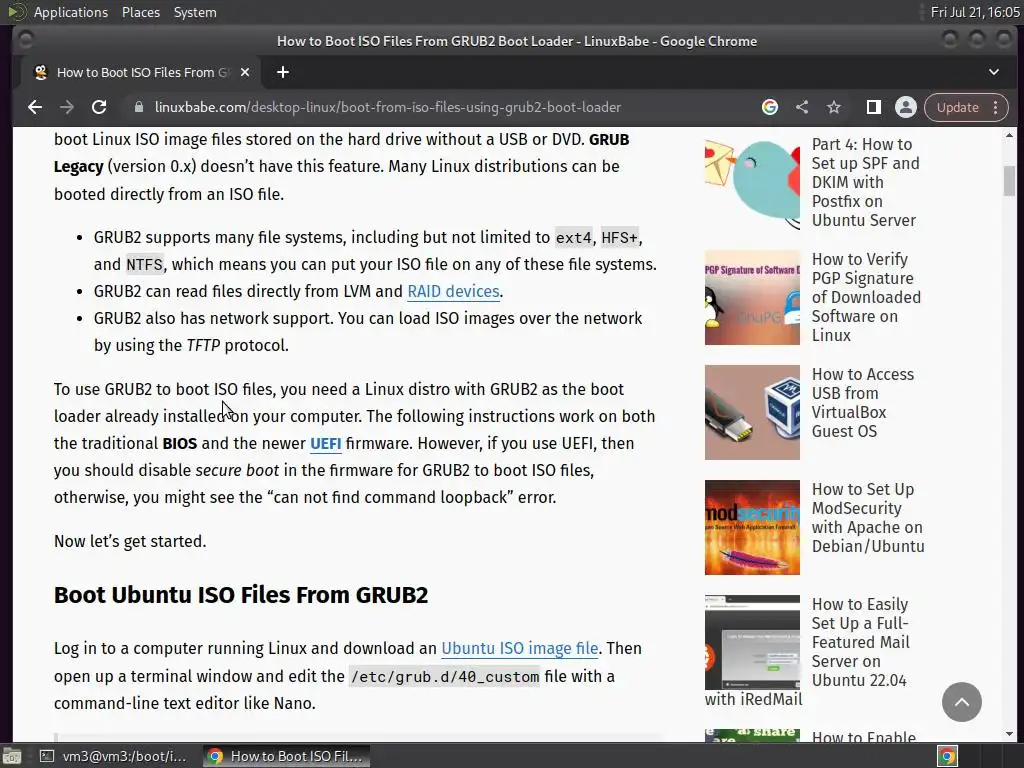Image resolution: width=1024 pixels, height=768 pixels.
Task: Bookmark this page with the star icon
Action: (834, 107)
